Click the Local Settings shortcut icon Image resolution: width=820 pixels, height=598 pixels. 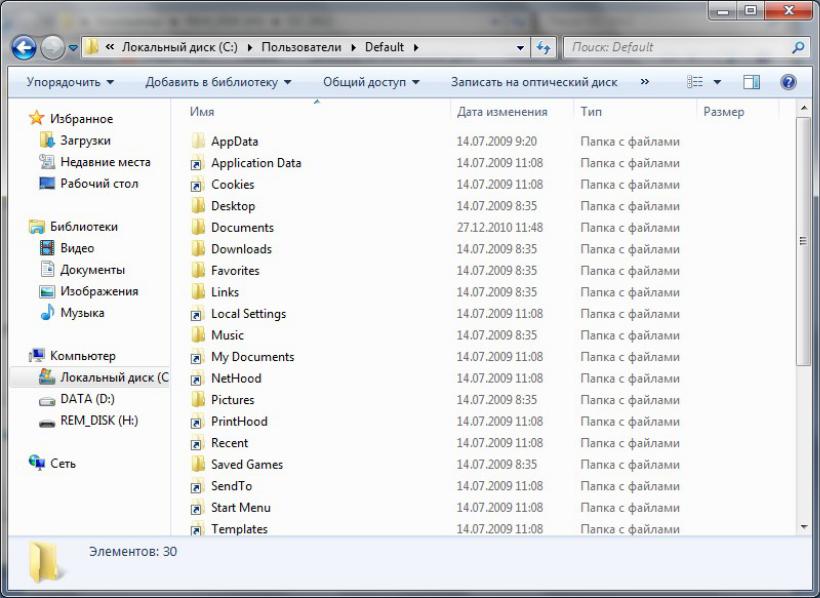(198, 313)
